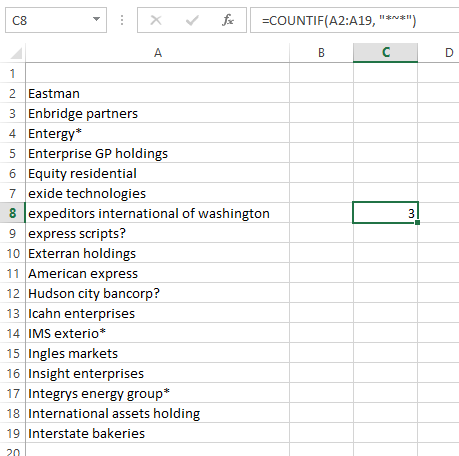Select column B header
This screenshot has width=459, height=456.
point(321,53)
